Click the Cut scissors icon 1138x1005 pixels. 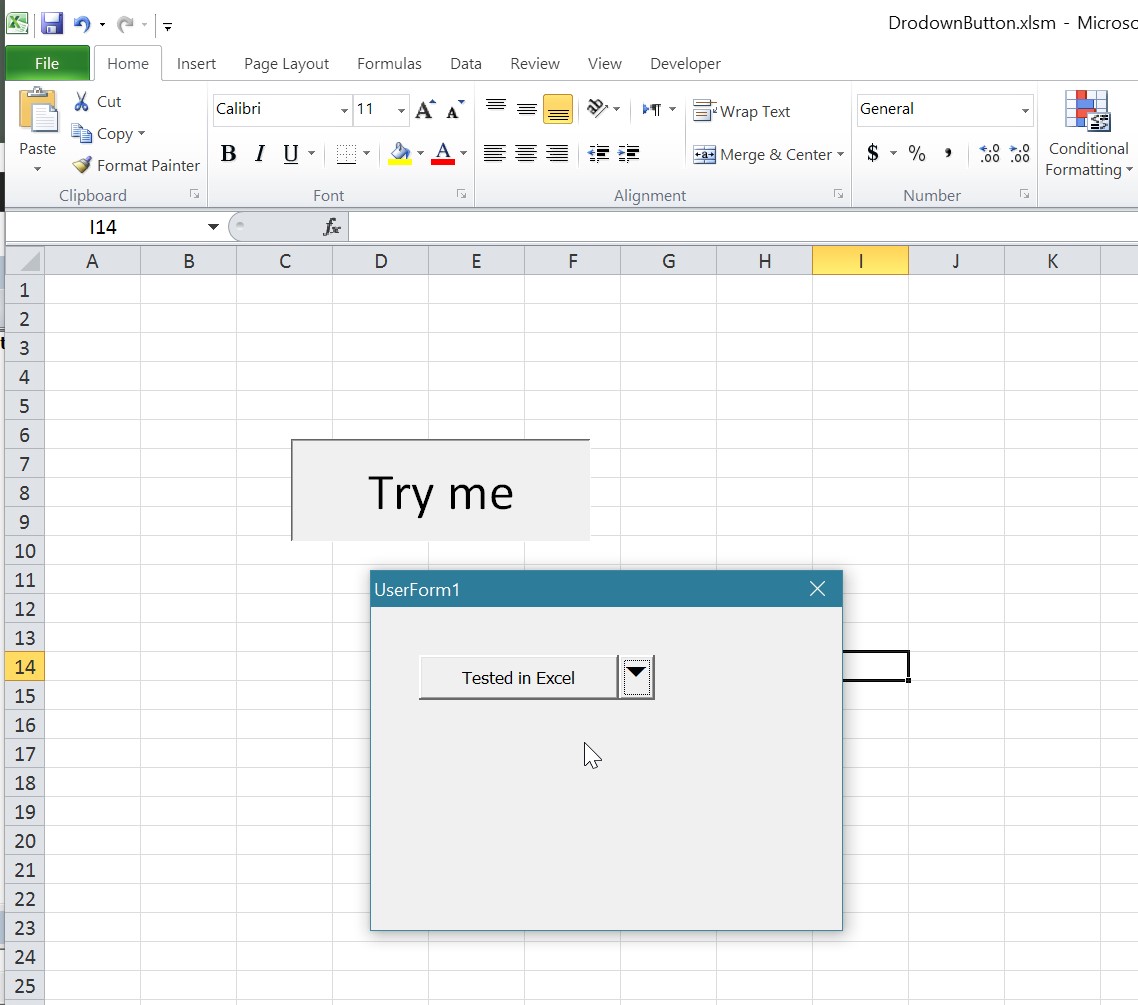click(x=82, y=102)
